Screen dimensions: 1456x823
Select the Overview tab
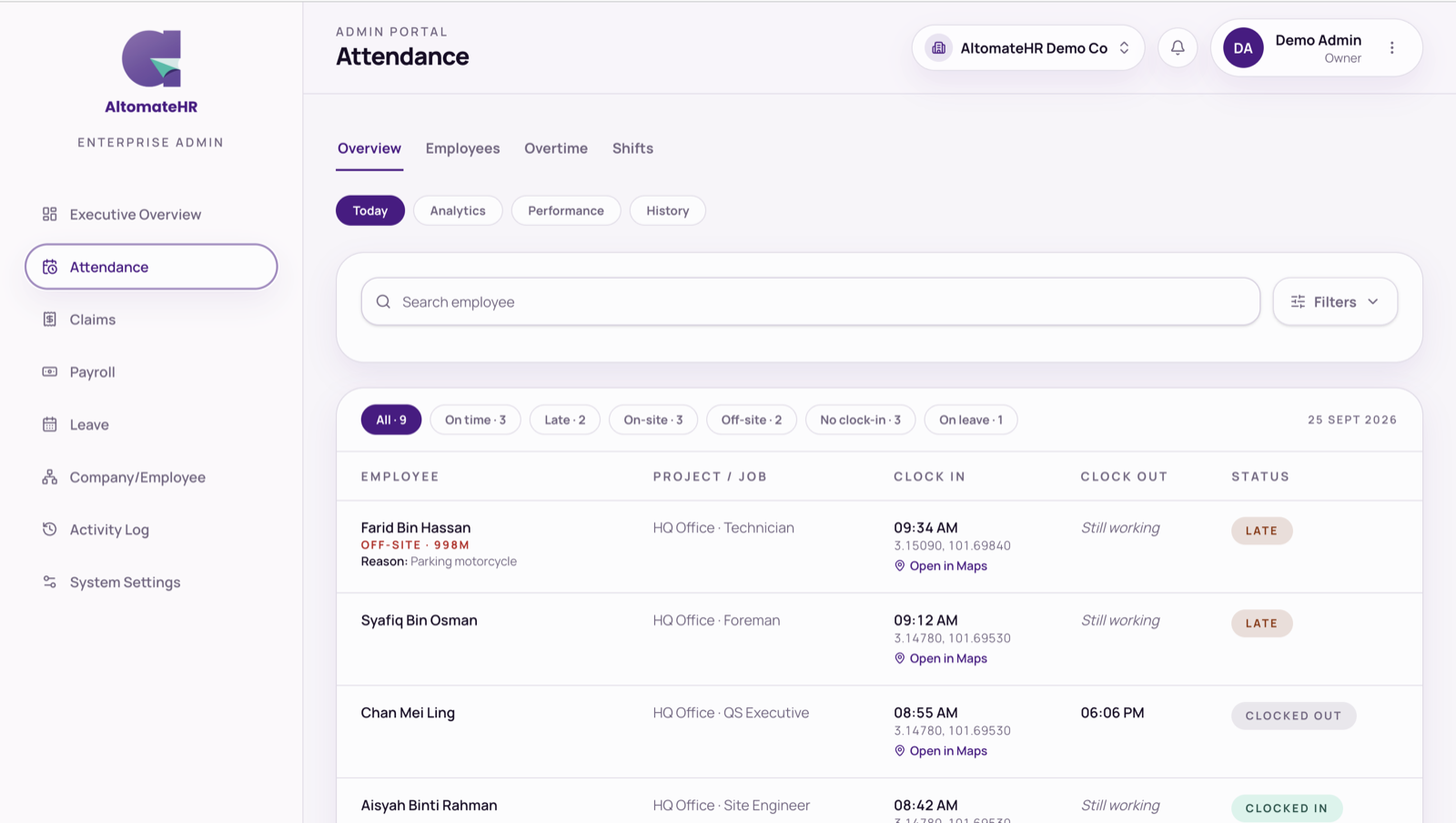[369, 148]
